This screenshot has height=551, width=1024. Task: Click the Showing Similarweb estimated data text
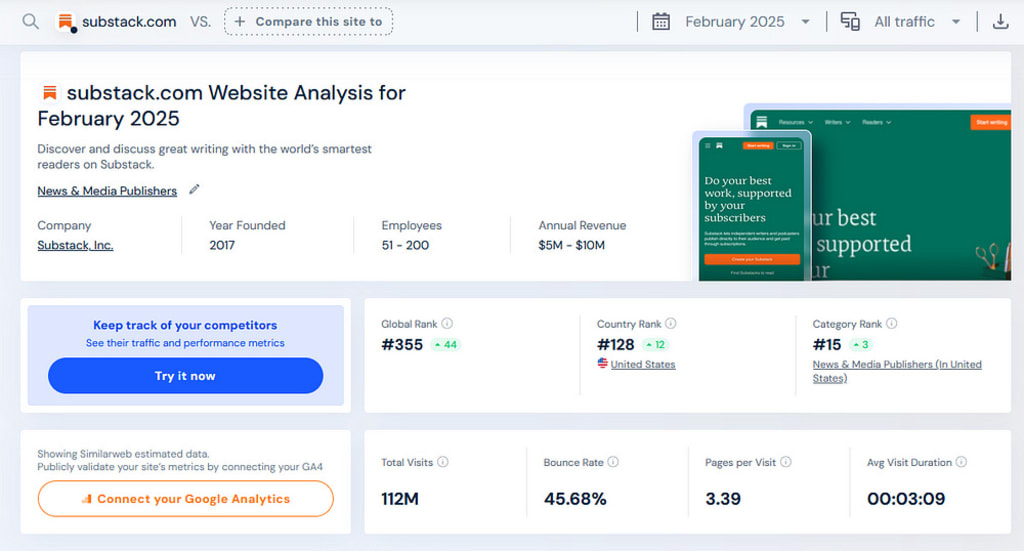[x=123, y=454]
